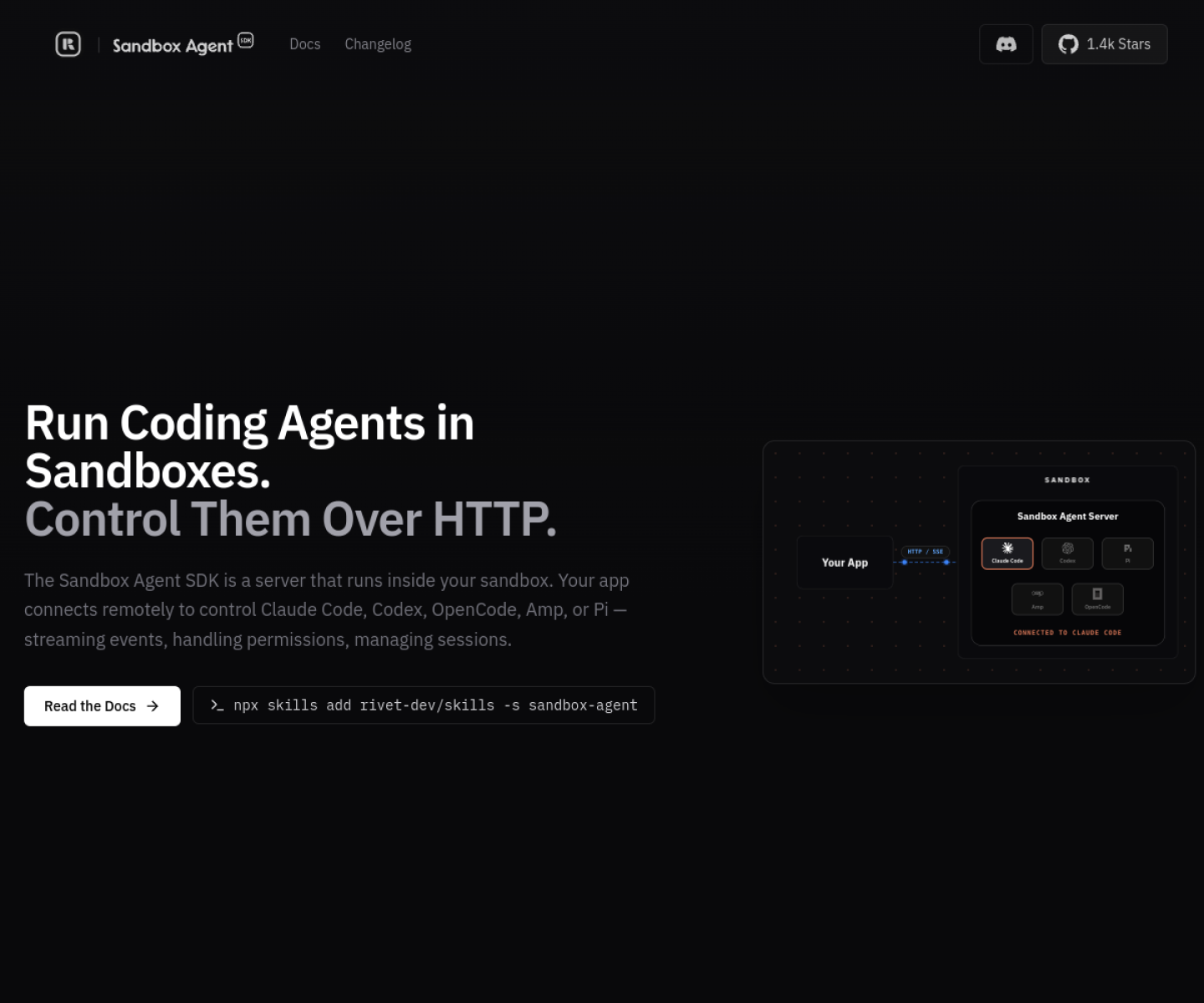Click the CONNECTED TO CLAUDE CODE status text
This screenshot has height=1003, width=1204.
click(x=1068, y=633)
